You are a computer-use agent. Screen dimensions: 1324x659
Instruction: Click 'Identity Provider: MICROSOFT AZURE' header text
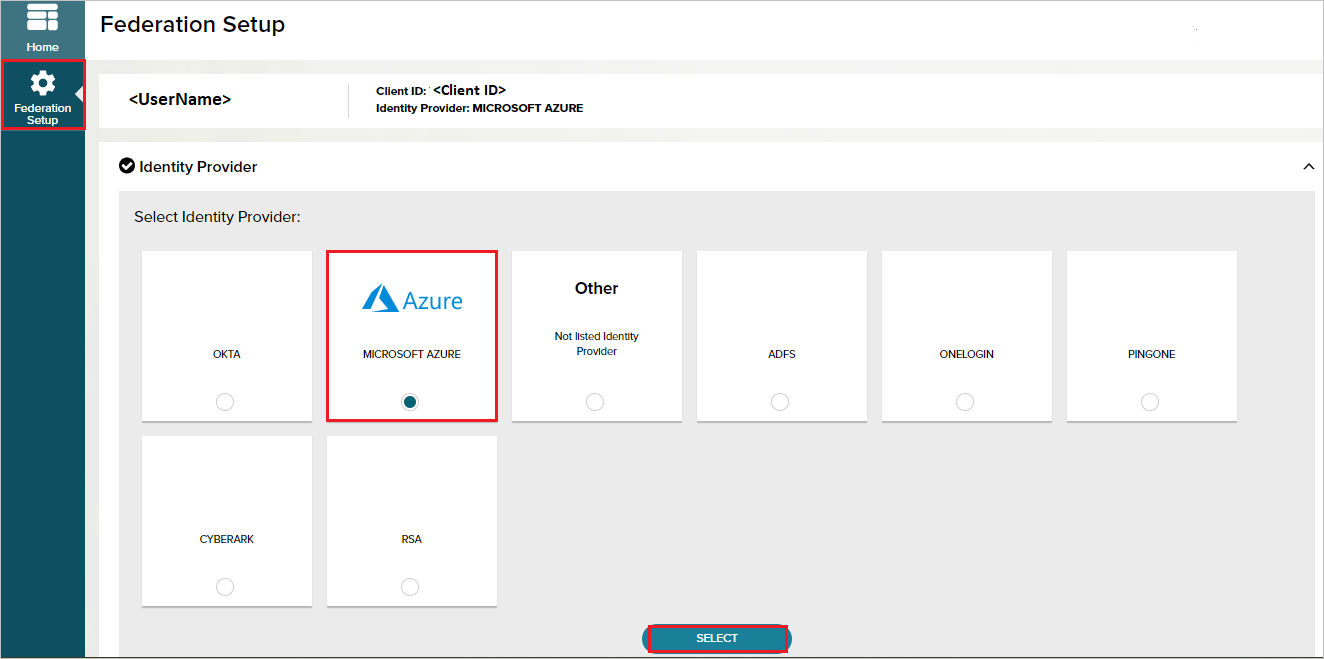(x=480, y=108)
